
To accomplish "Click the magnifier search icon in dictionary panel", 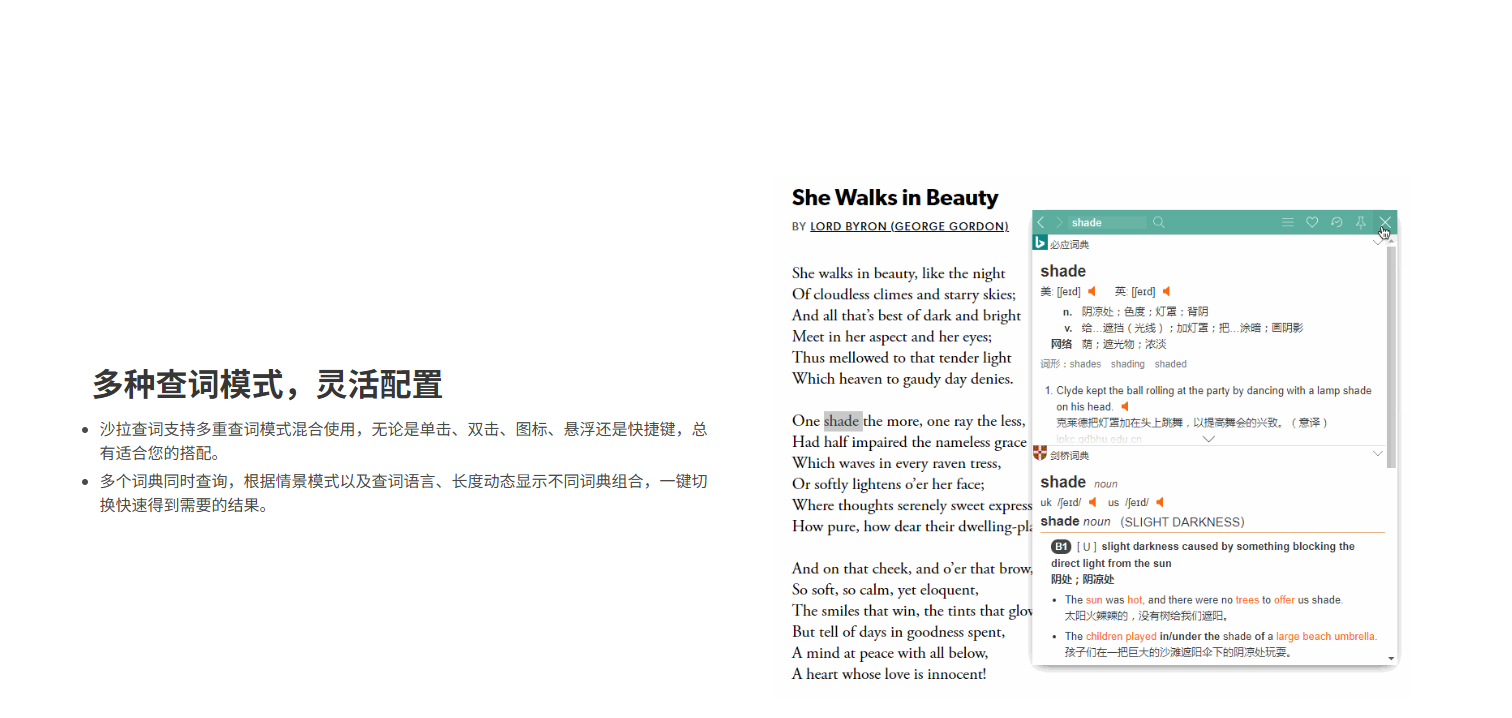I will [1159, 222].
